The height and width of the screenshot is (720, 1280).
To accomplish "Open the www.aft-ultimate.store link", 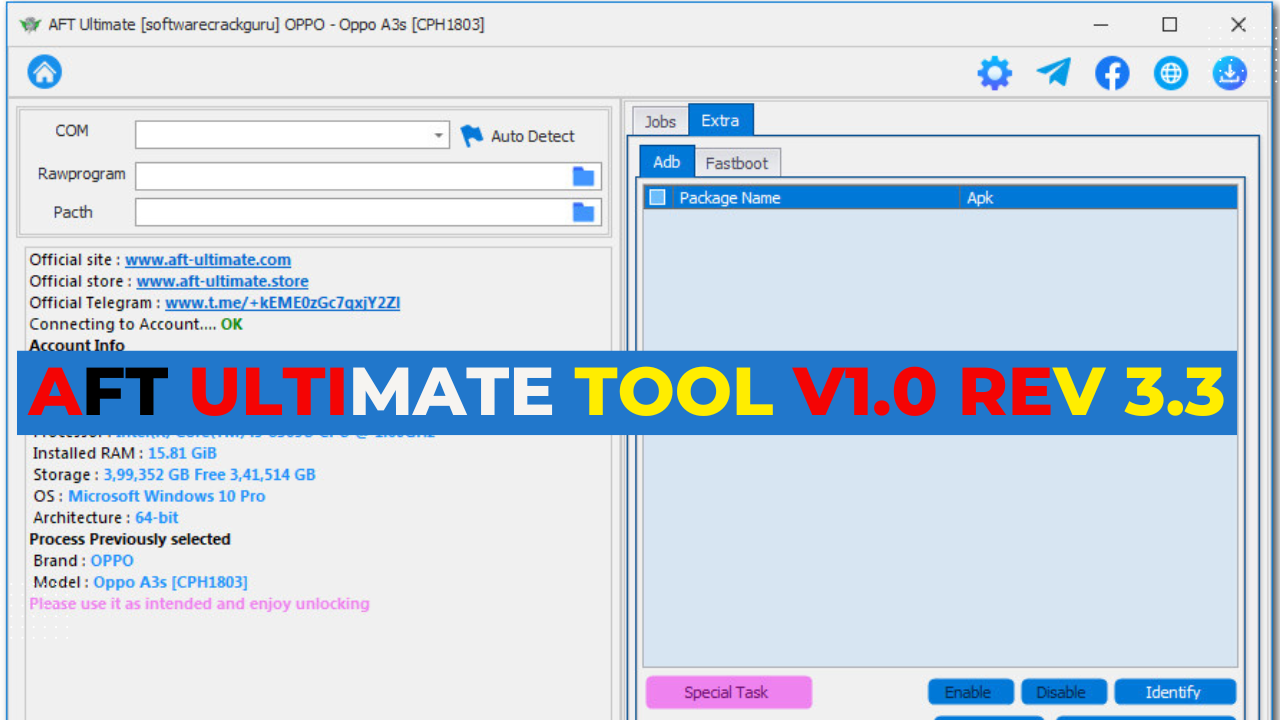I will [222, 282].
